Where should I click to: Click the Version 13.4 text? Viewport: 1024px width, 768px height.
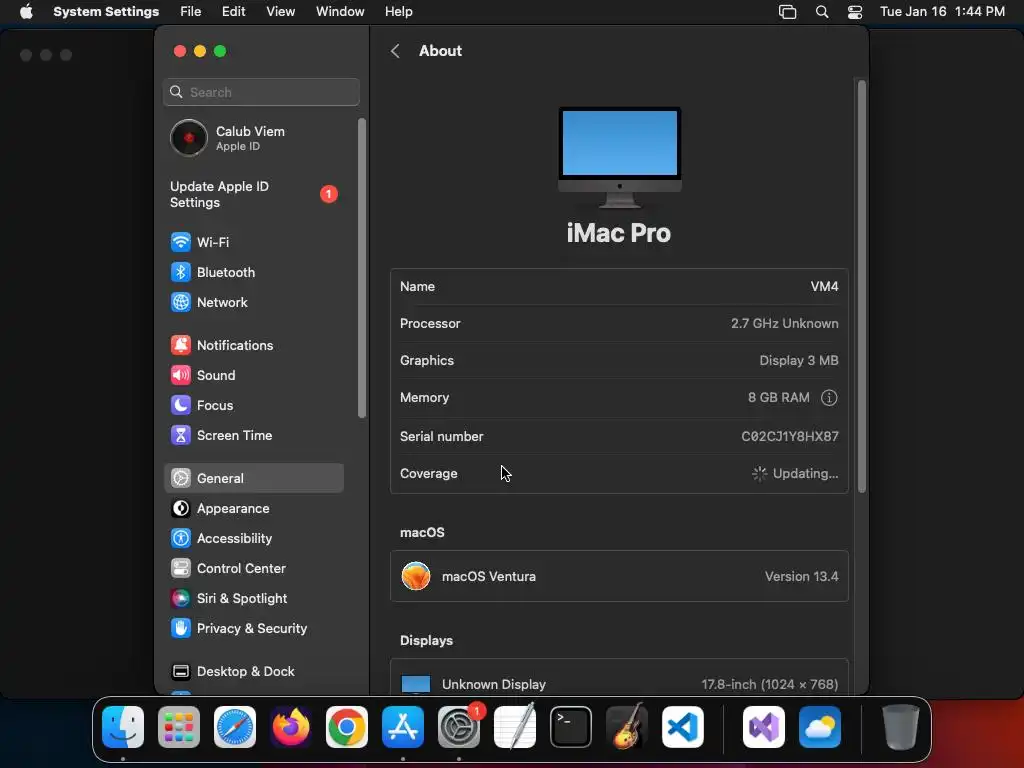coord(801,577)
